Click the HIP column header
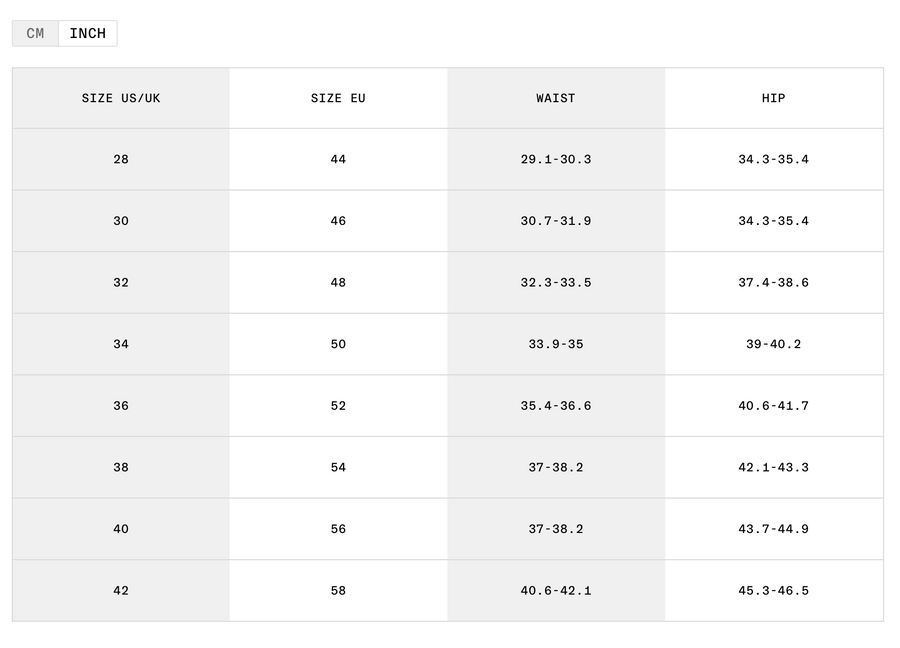Screen dimensions: 900x648 click(774, 98)
